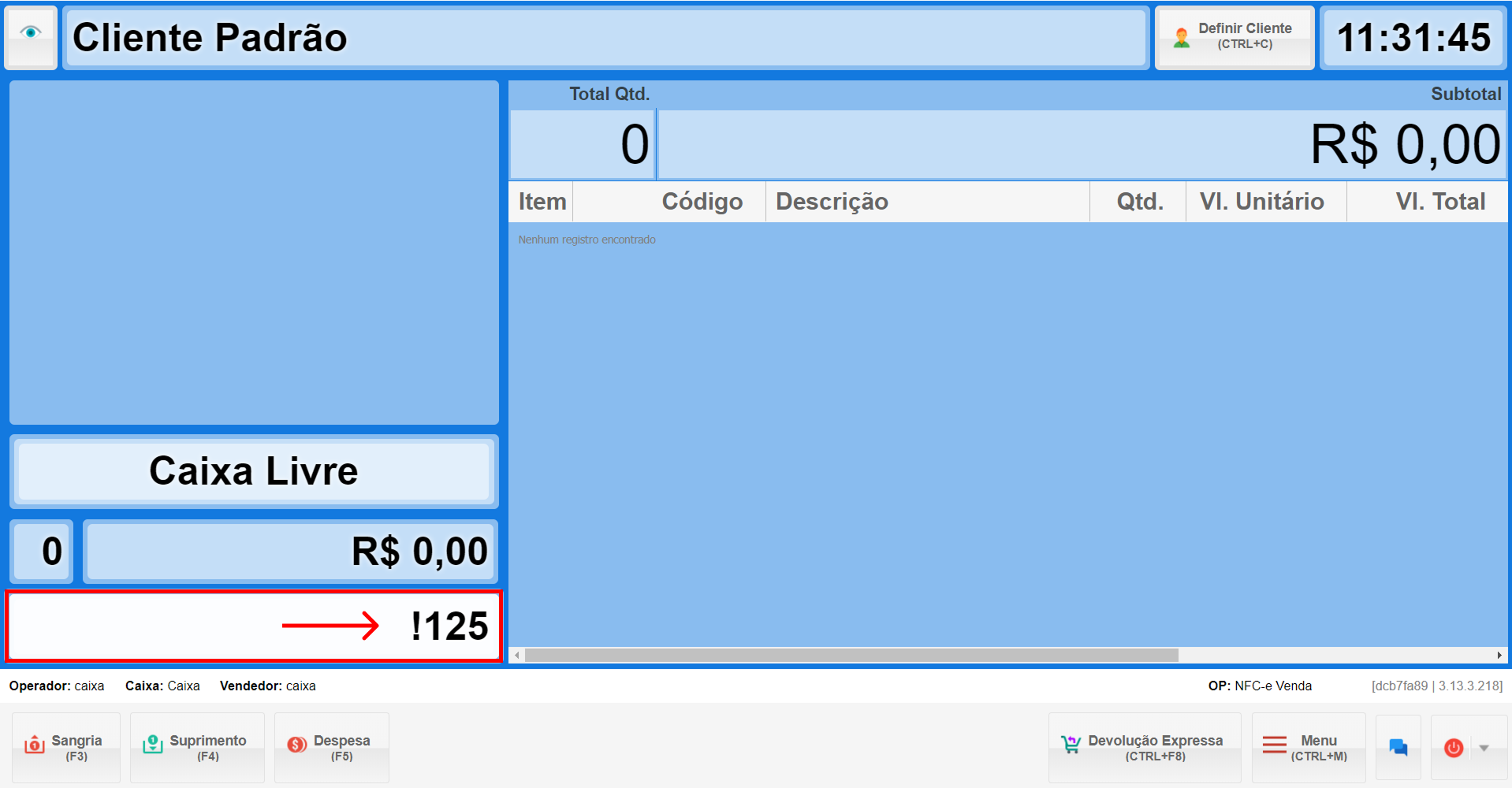Click the horizontal scrollbar left arrow
The width and height of the screenshot is (1512, 788).
pos(517,656)
